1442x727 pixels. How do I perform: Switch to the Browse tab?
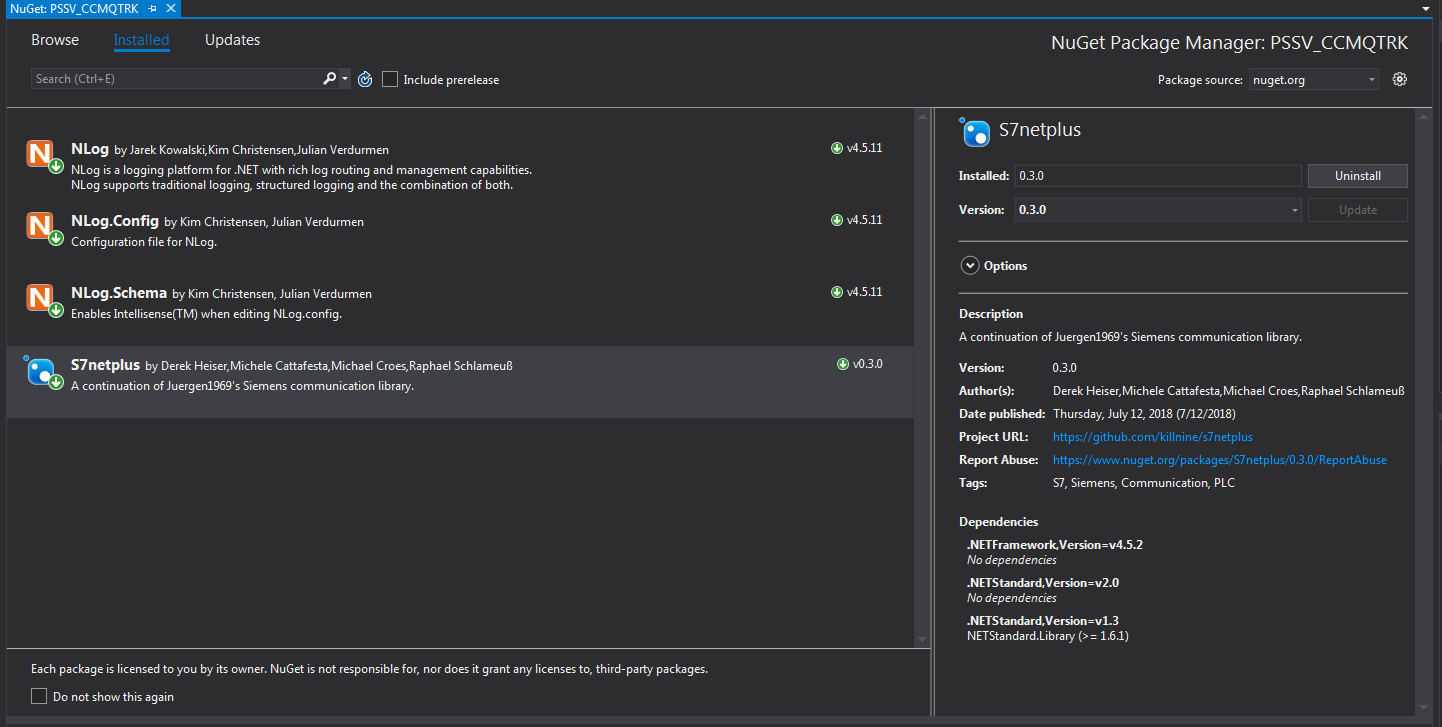(55, 40)
